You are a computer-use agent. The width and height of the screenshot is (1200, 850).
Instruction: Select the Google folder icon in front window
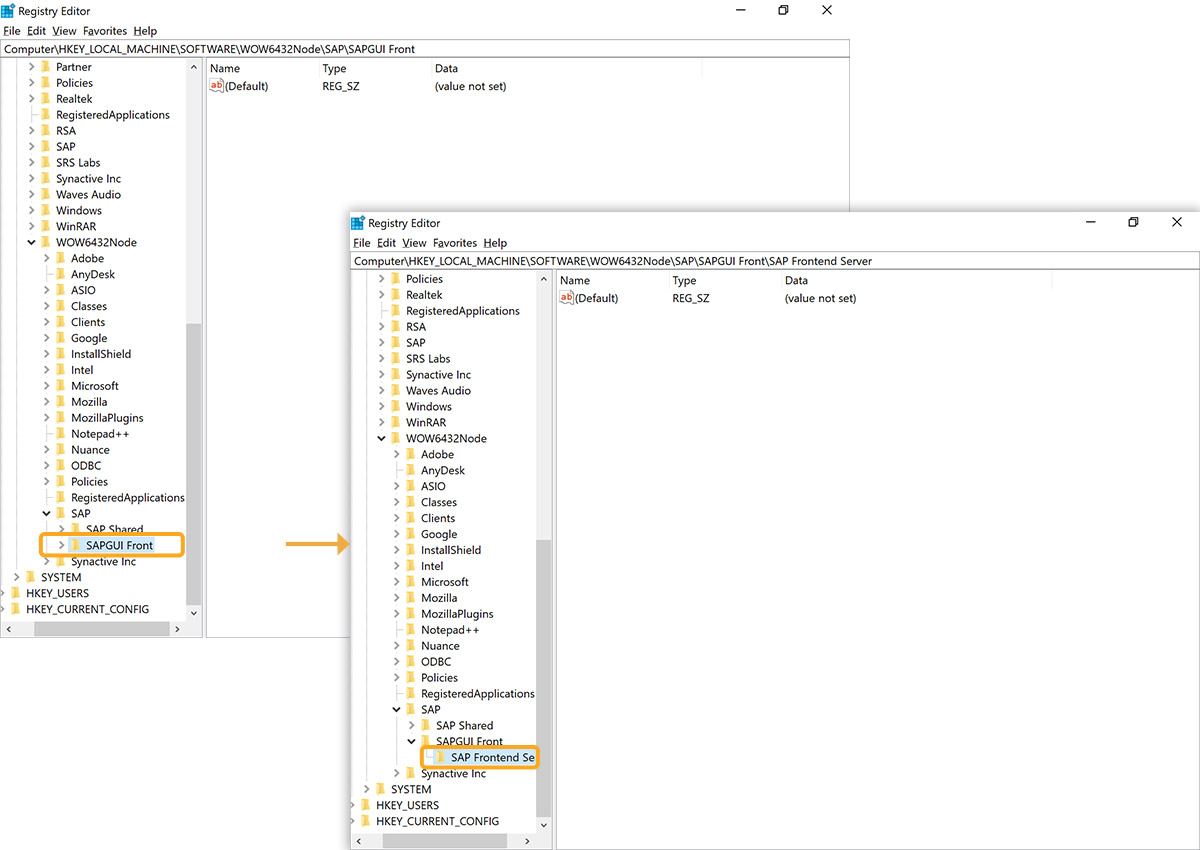coord(410,534)
